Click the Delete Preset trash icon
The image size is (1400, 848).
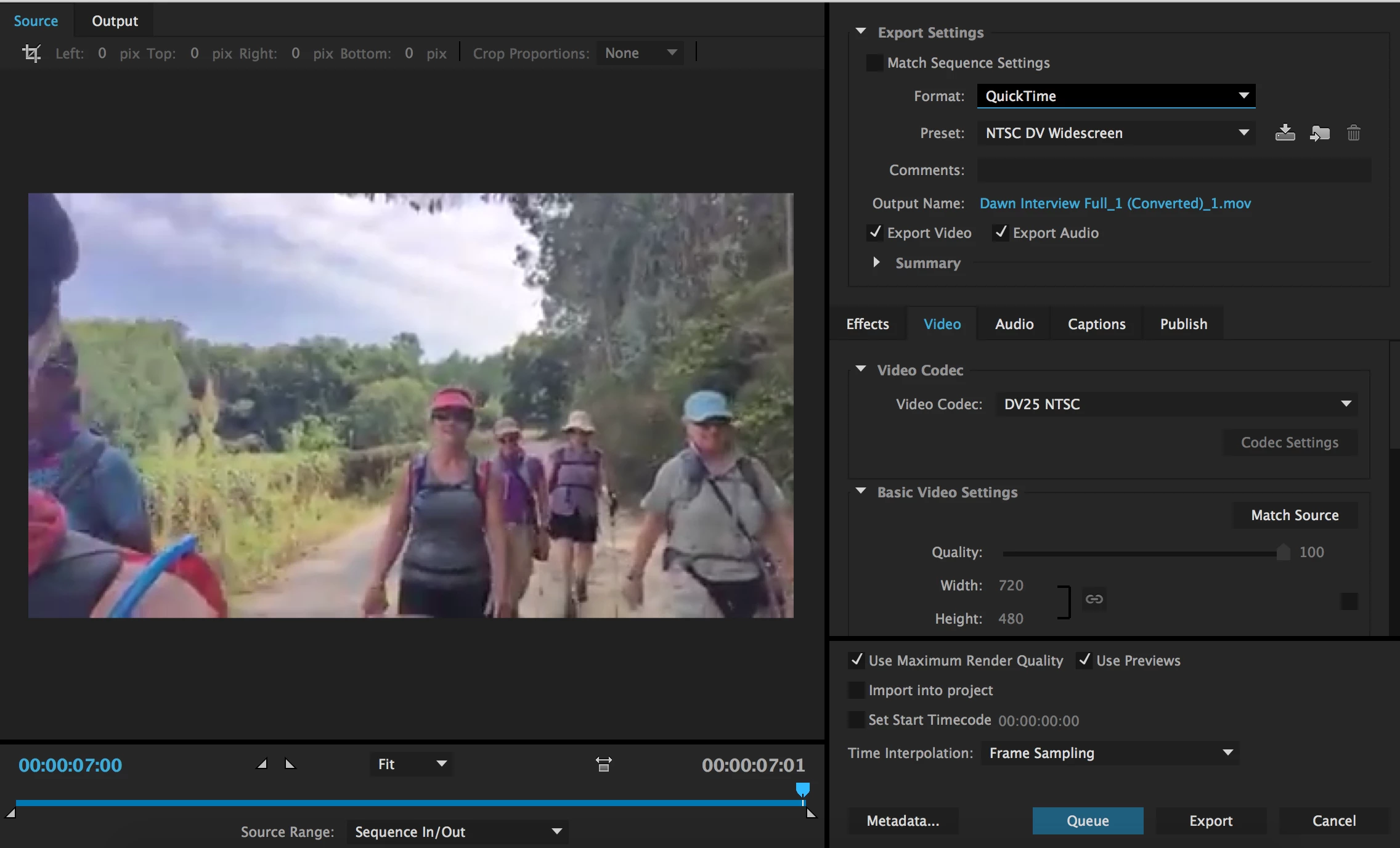coord(1353,133)
